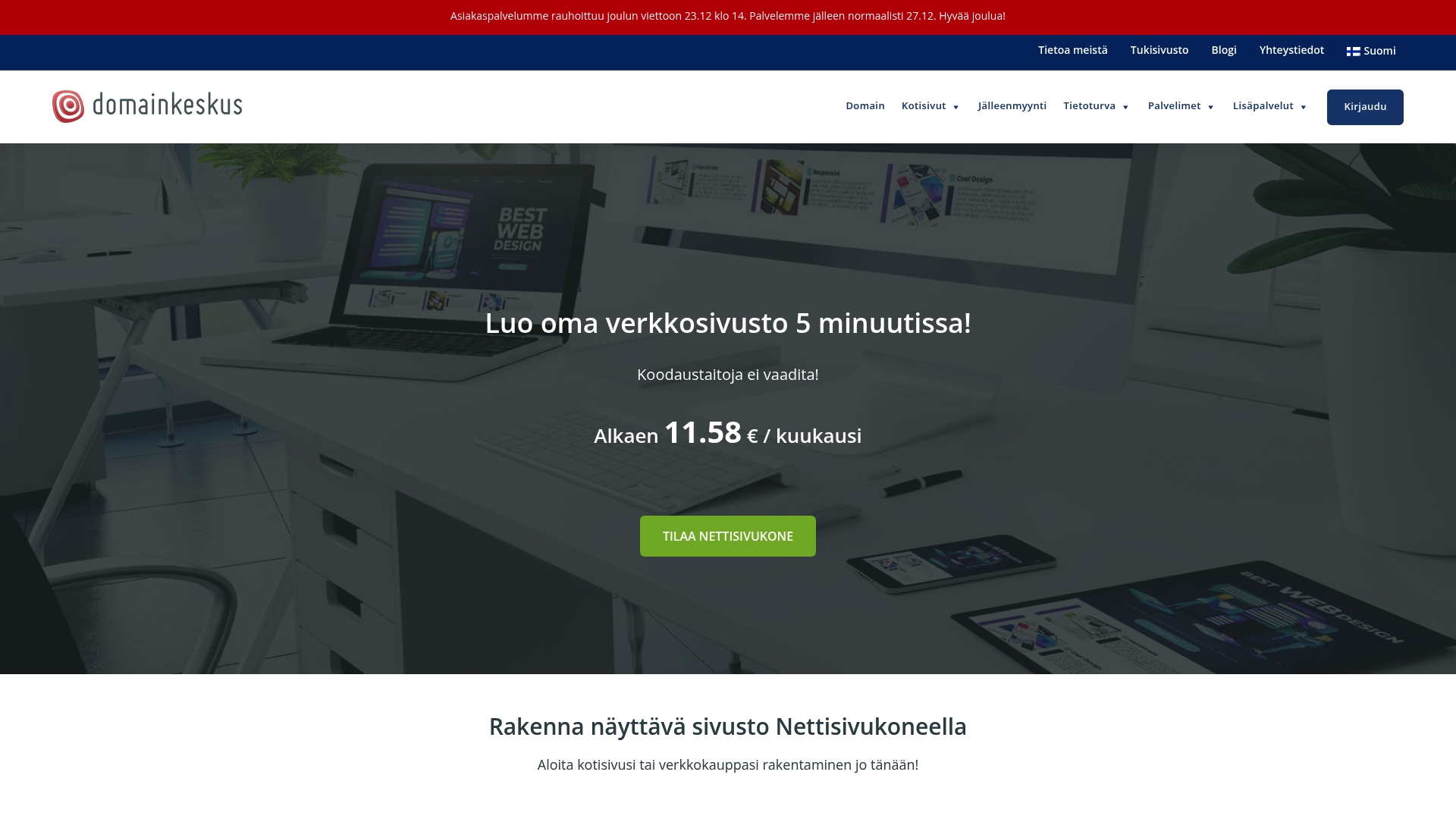Go to the Tukisivusto link

[1159, 50]
